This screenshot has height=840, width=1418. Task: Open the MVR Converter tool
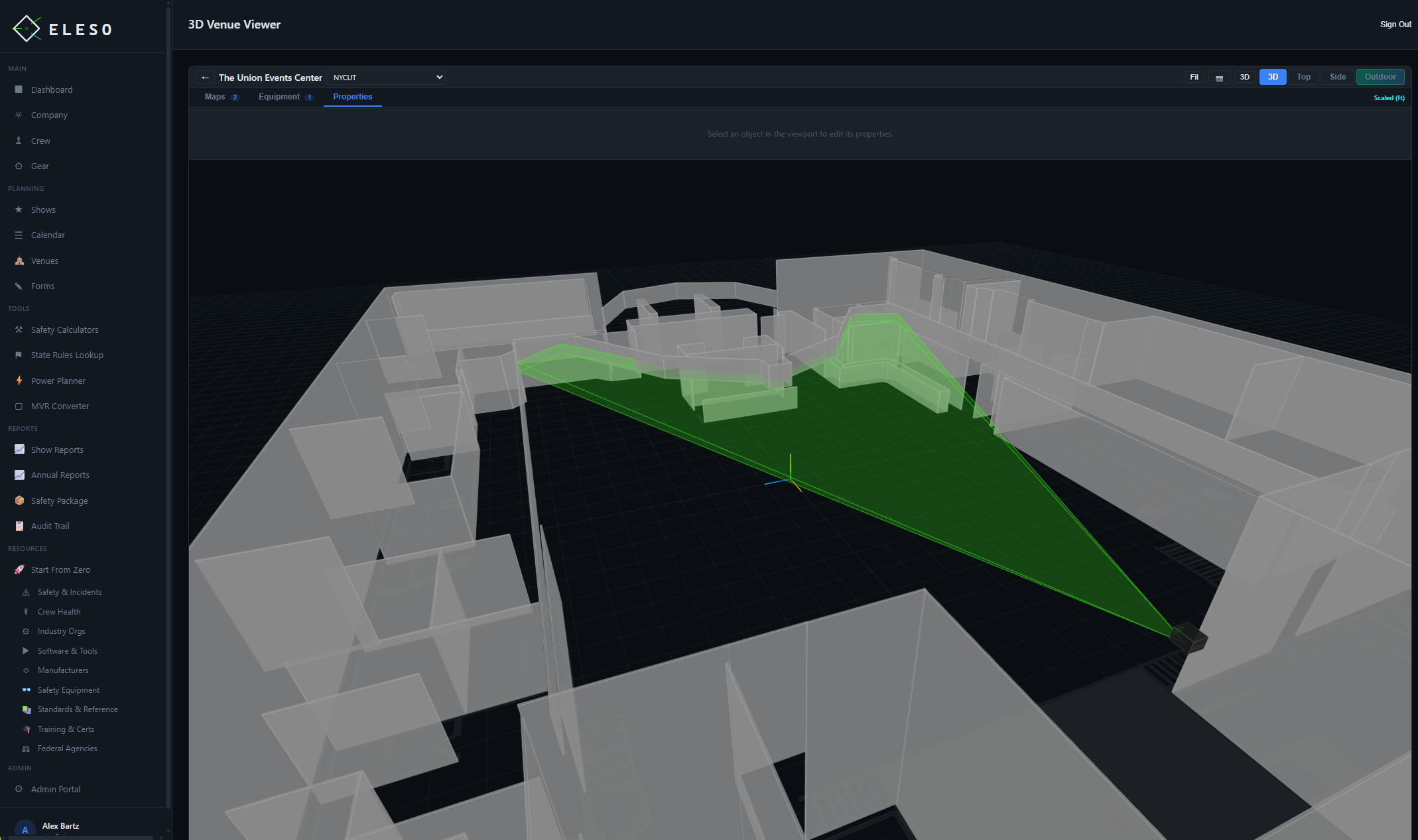(x=60, y=406)
